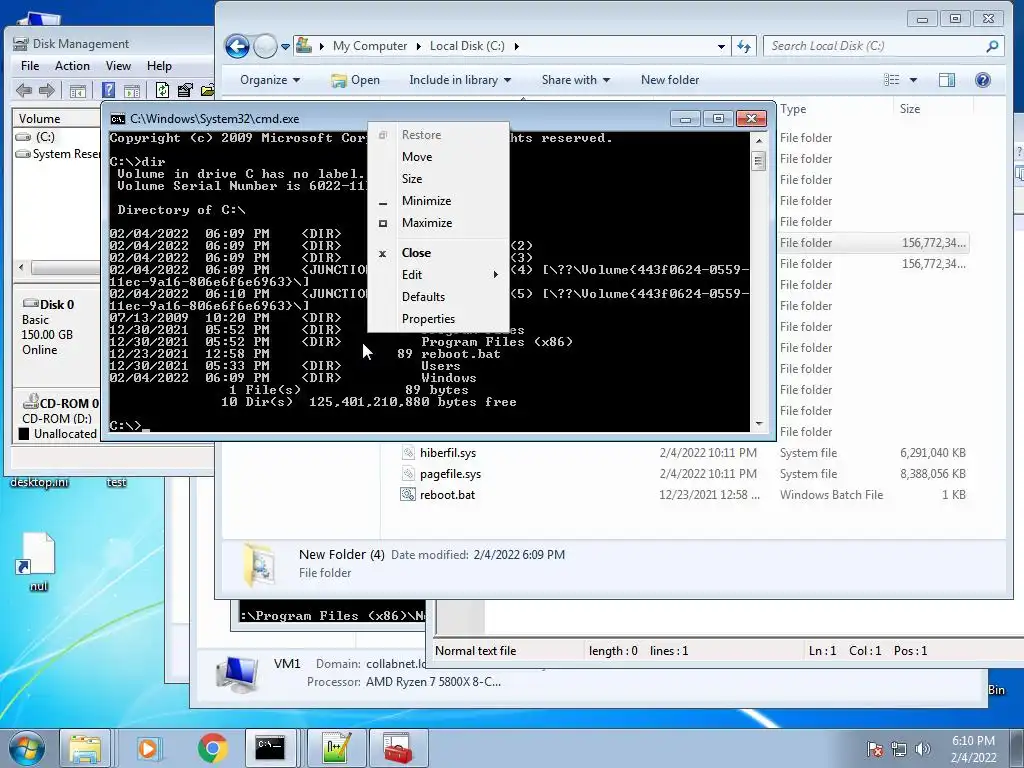The image size is (1024, 768).
Task: Click Disk Management blue help icon
Action: point(108,90)
